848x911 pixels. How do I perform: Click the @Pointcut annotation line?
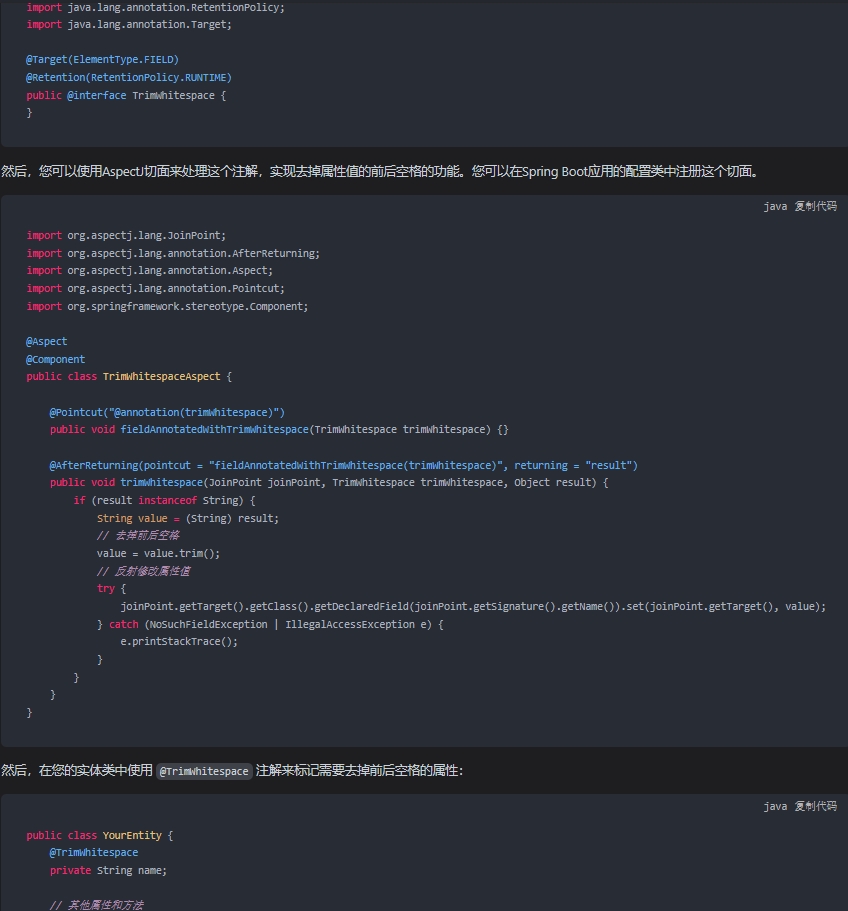[x=167, y=412]
